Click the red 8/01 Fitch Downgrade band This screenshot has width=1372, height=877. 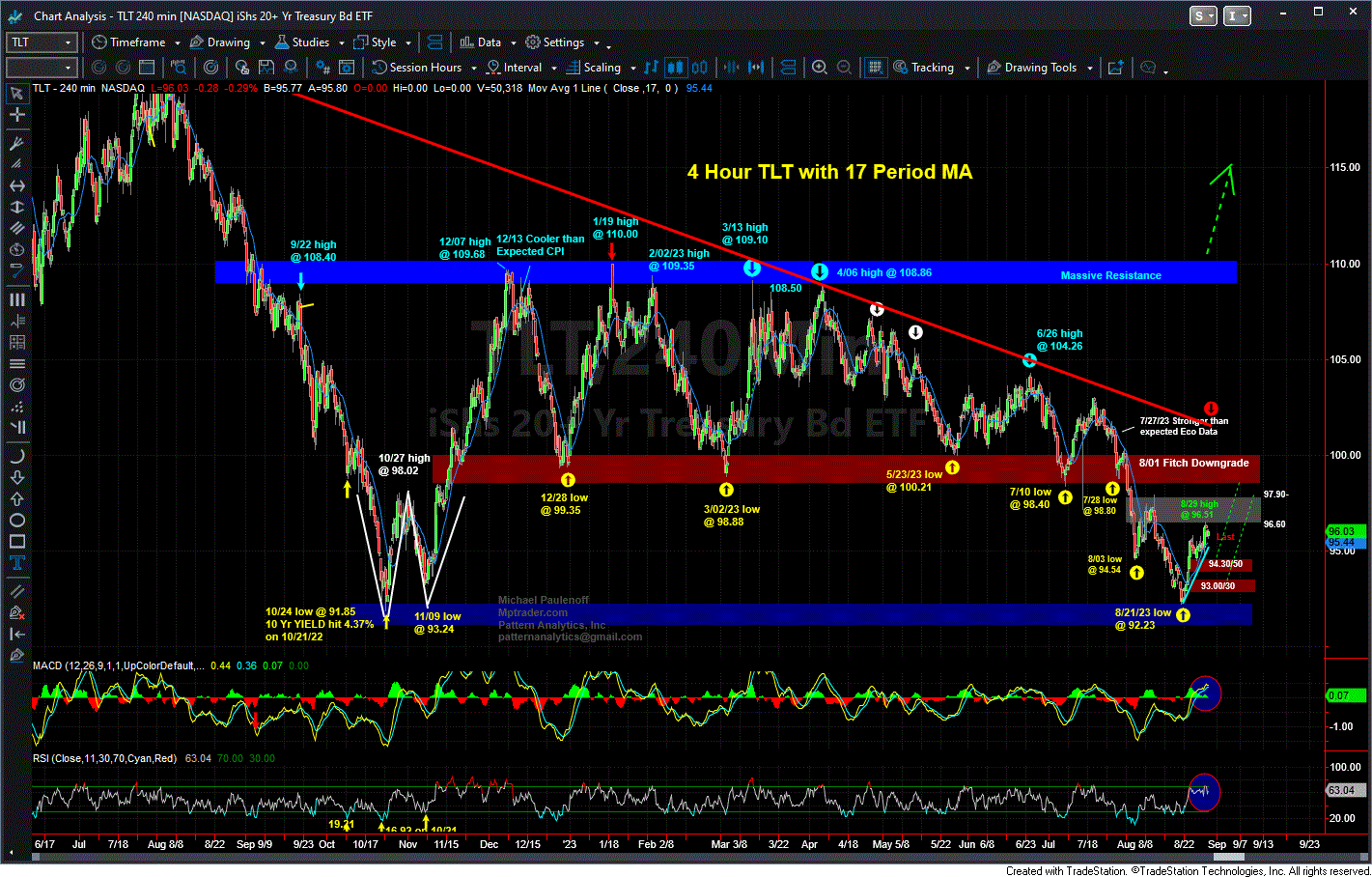[846, 468]
